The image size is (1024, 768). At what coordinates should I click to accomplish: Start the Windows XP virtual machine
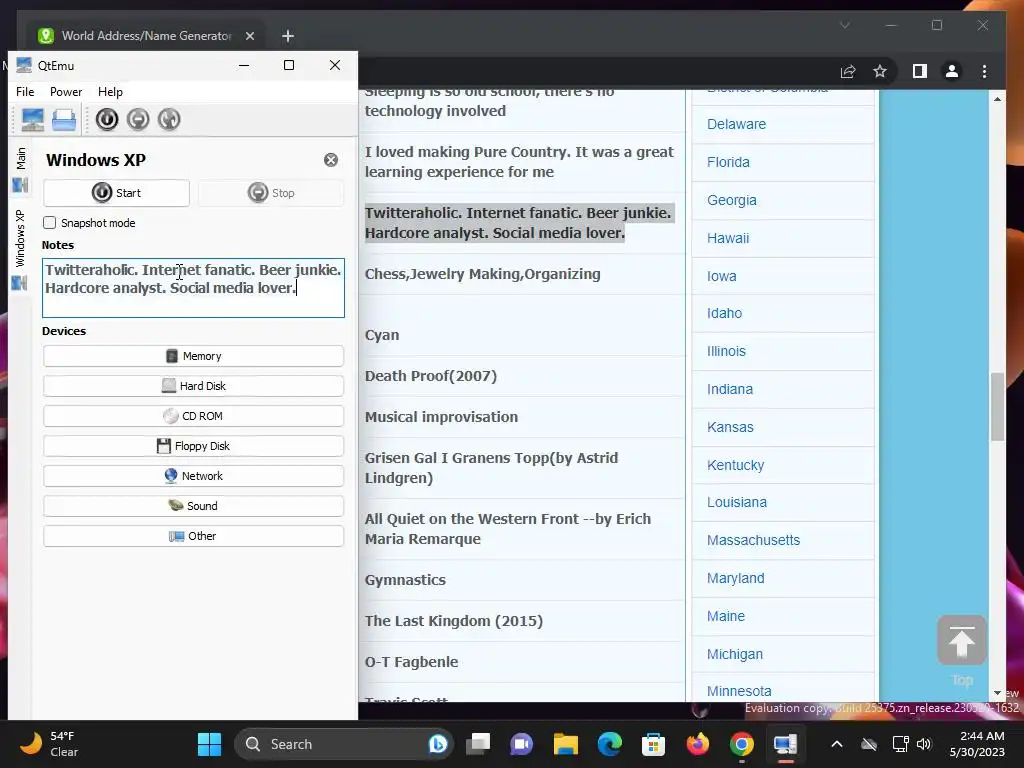[x=116, y=193]
